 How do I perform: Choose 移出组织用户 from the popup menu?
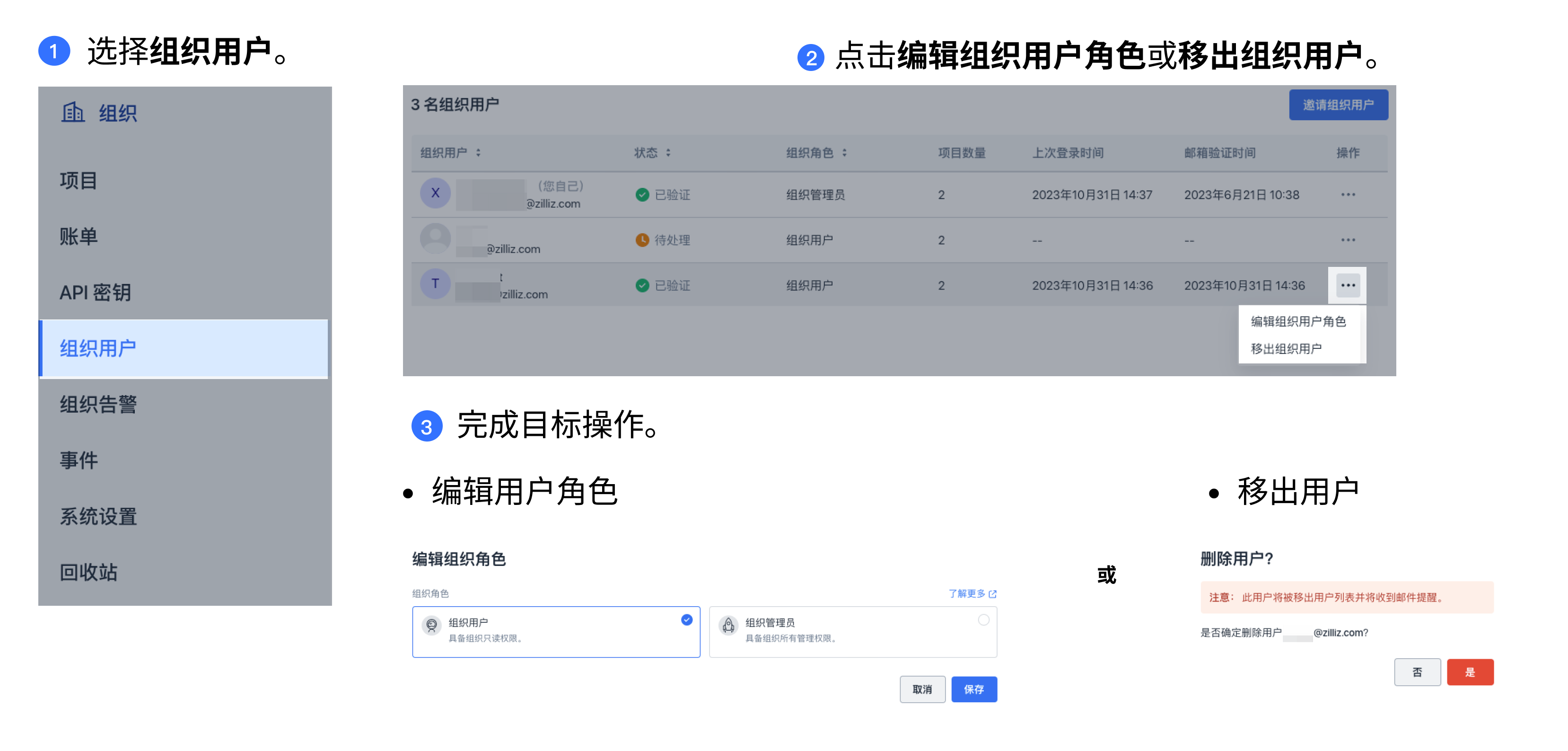pos(1286,348)
